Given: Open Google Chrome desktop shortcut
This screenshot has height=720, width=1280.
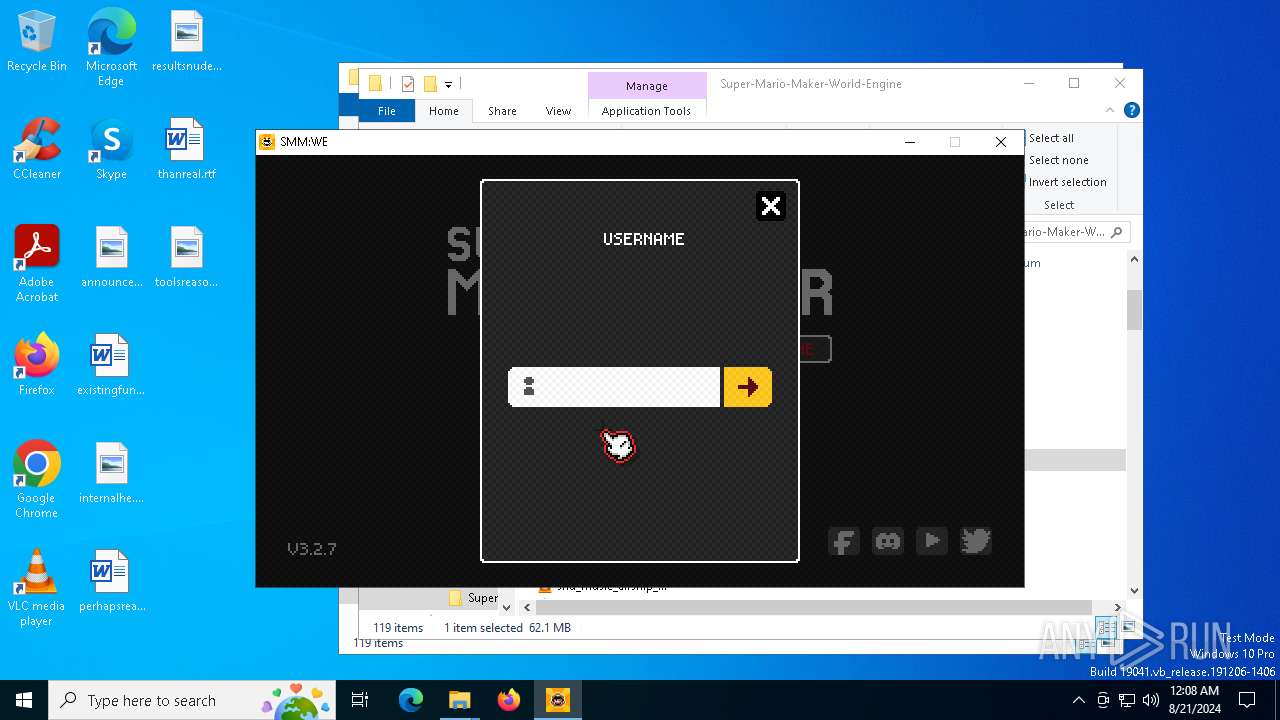Looking at the screenshot, I should coord(37,480).
